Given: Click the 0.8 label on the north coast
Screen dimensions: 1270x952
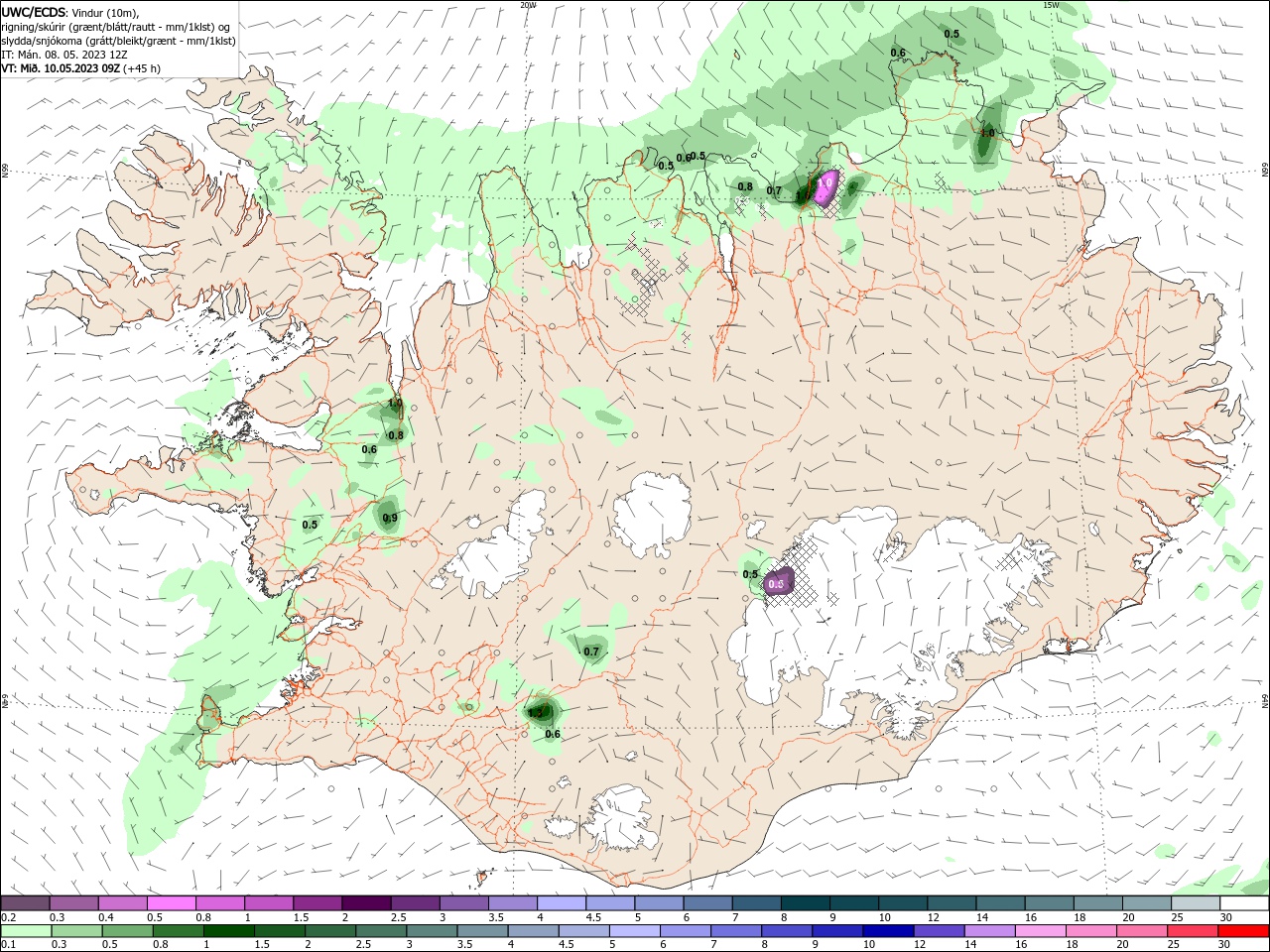Looking at the screenshot, I should pyautogui.click(x=745, y=186).
